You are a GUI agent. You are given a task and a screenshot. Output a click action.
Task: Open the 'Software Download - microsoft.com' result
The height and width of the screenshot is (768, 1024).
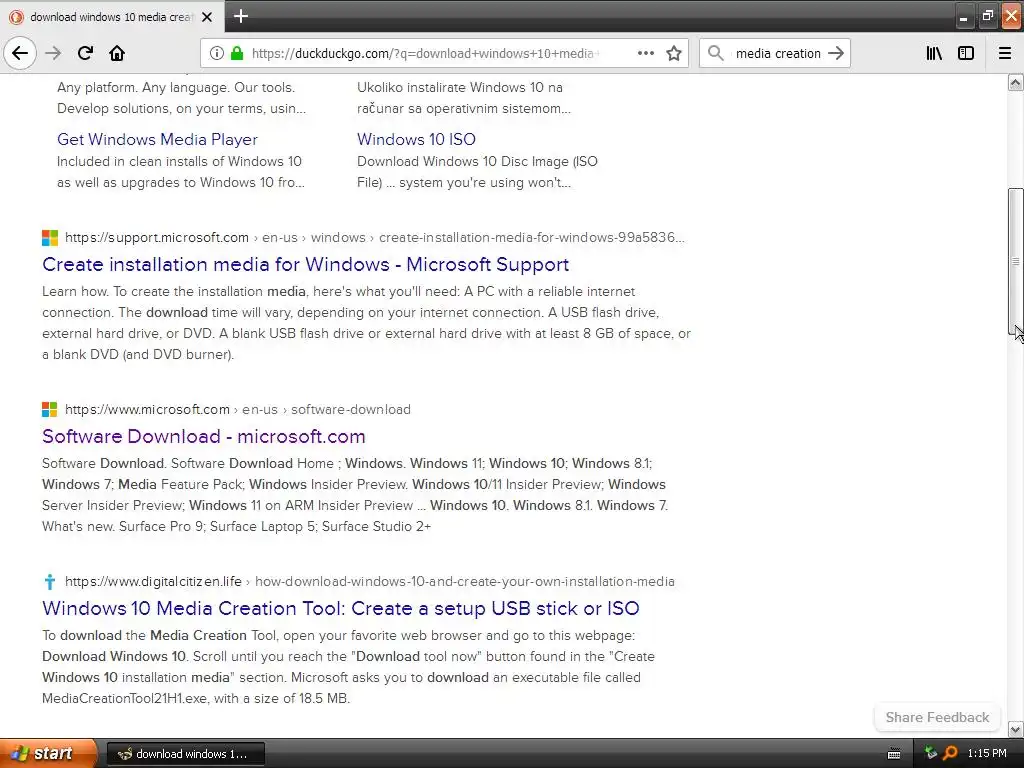pyautogui.click(x=203, y=436)
